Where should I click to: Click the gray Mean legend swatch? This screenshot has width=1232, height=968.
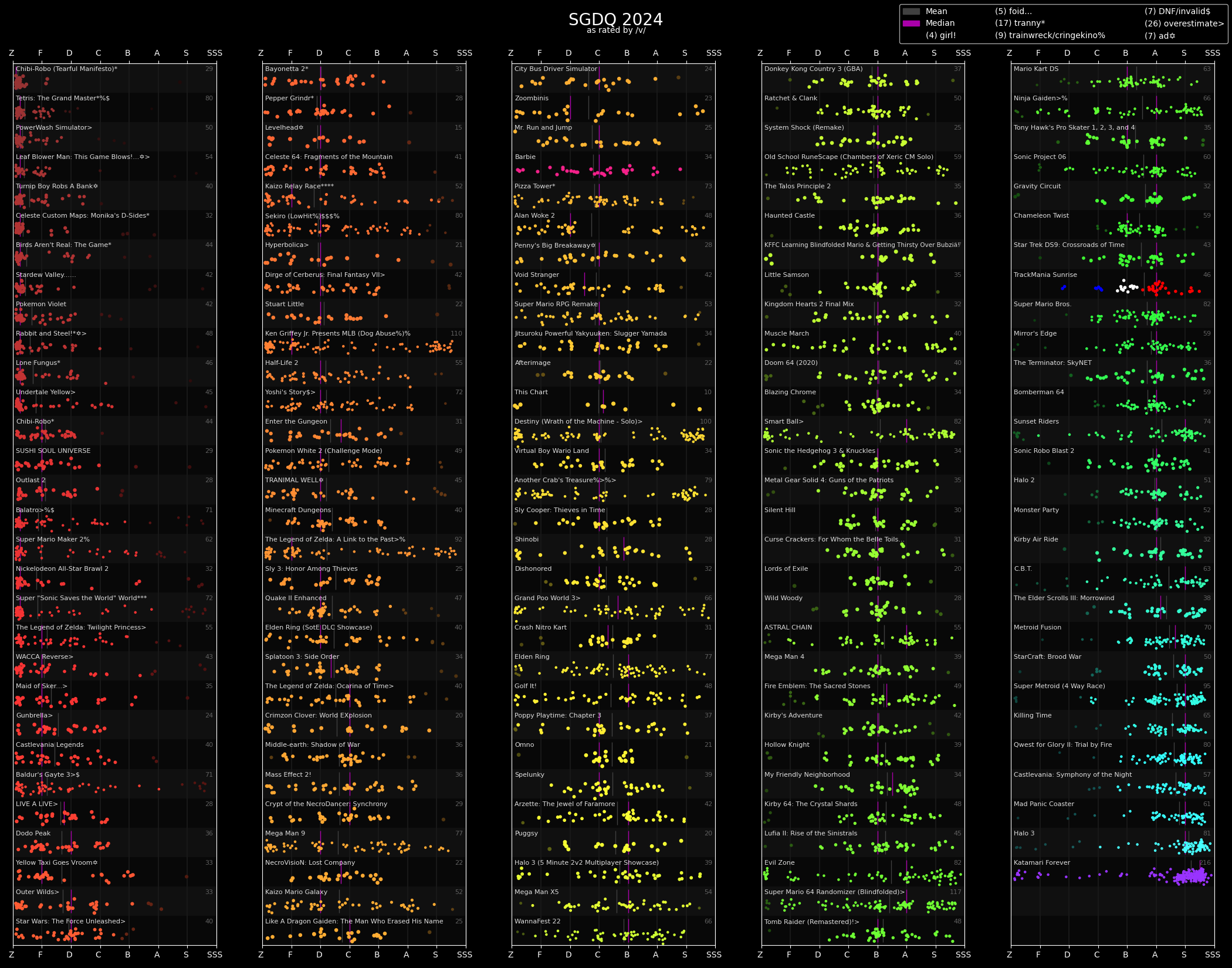pyautogui.click(x=911, y=11)
